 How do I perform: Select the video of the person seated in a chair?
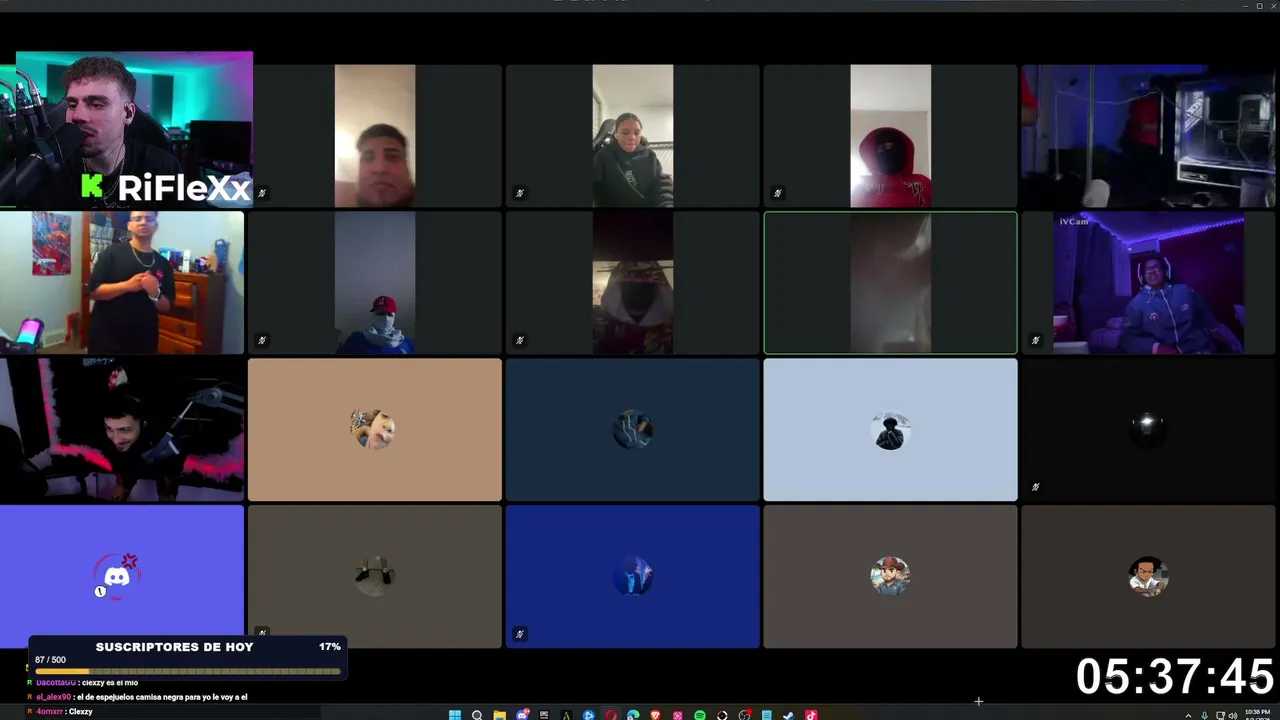(x=632, y=136)
